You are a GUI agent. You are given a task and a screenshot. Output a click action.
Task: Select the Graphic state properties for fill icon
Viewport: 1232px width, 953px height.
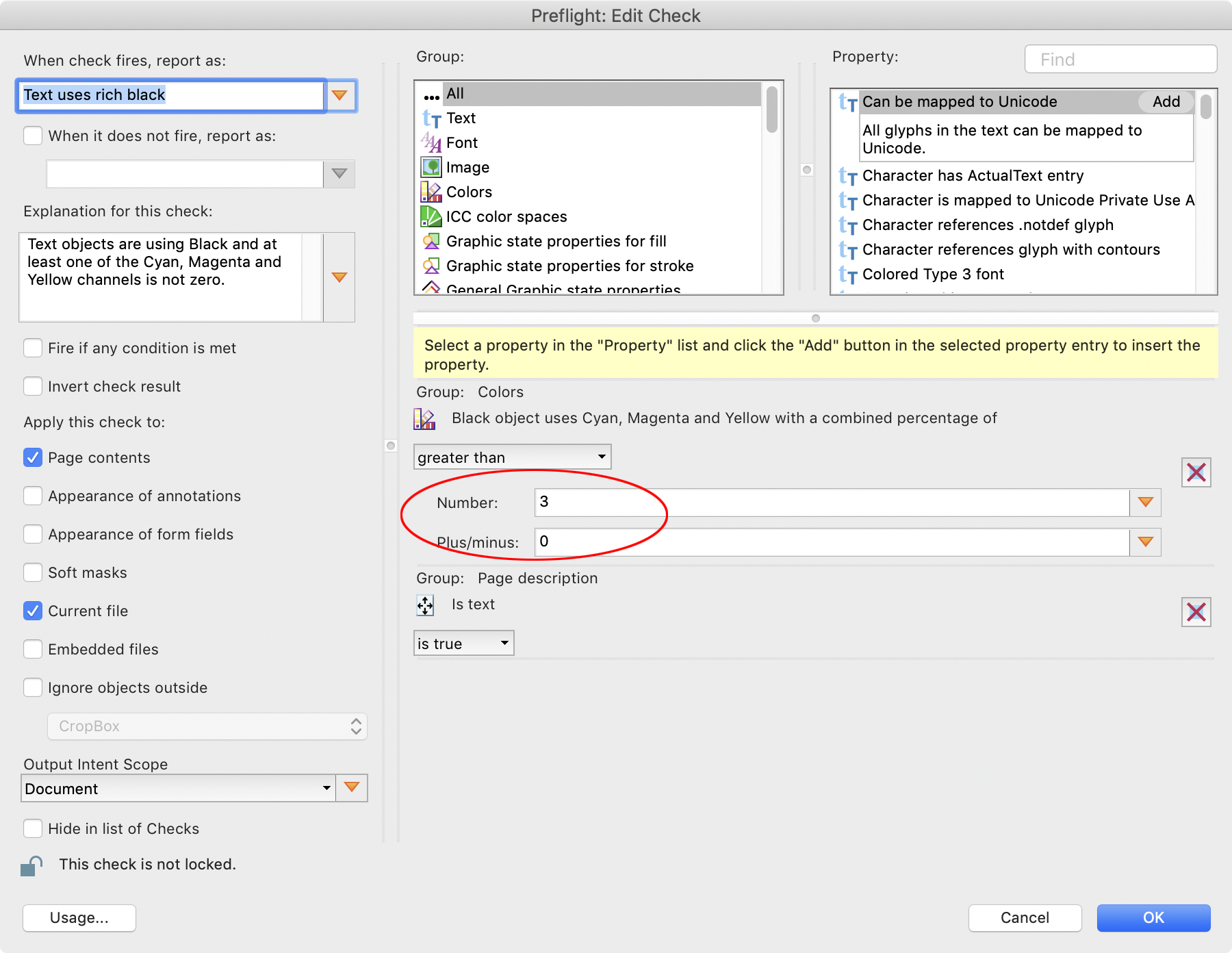431,241
